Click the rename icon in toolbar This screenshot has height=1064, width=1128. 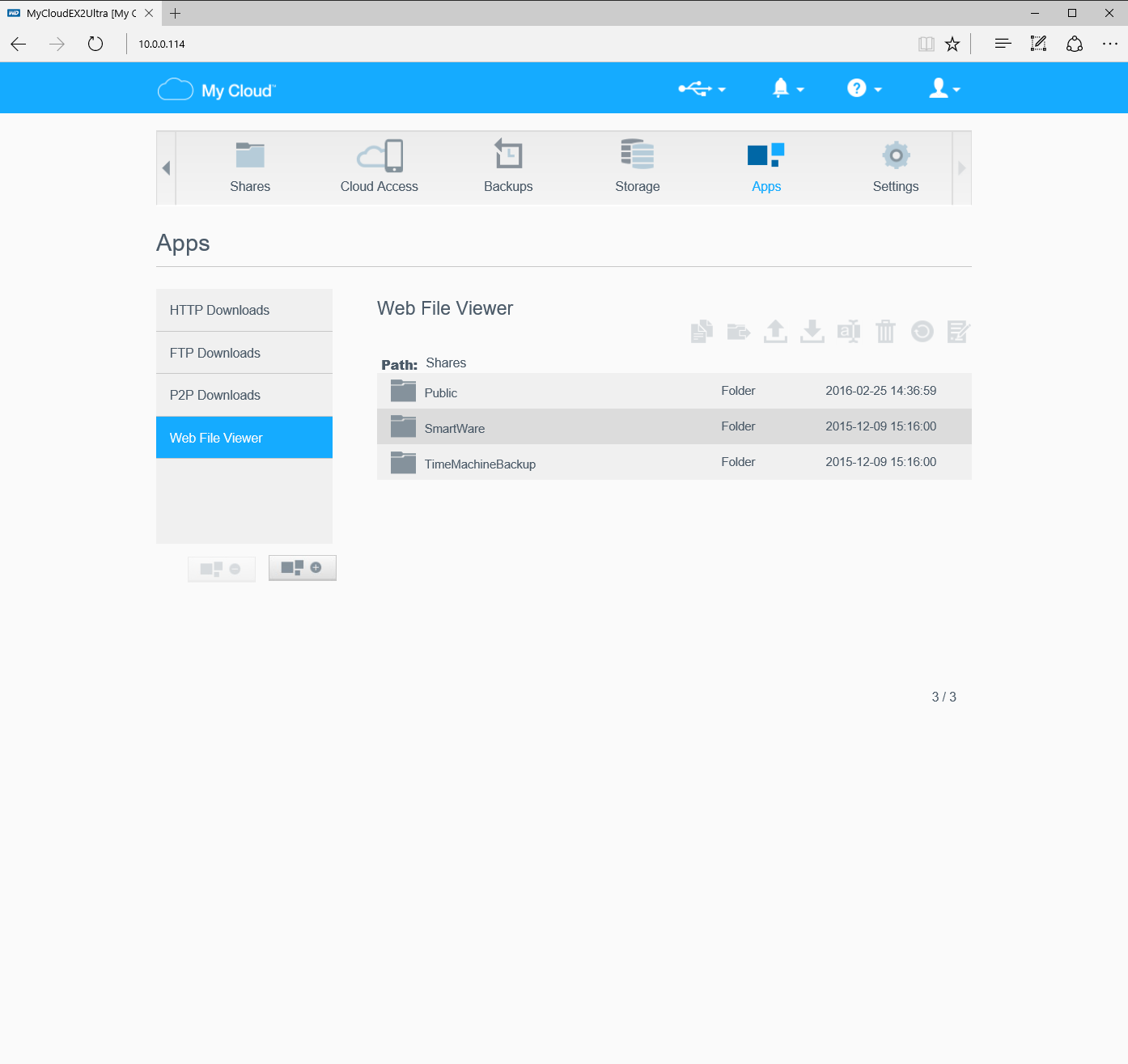(x=848, y=331)
